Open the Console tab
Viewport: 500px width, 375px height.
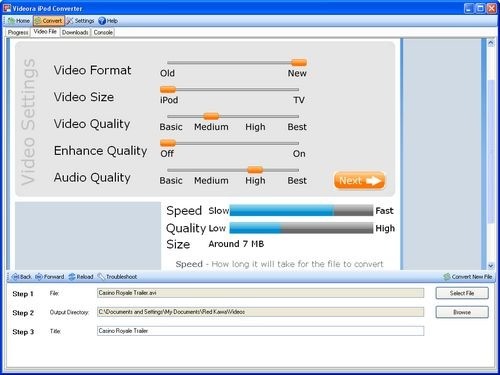coord(103,32)
